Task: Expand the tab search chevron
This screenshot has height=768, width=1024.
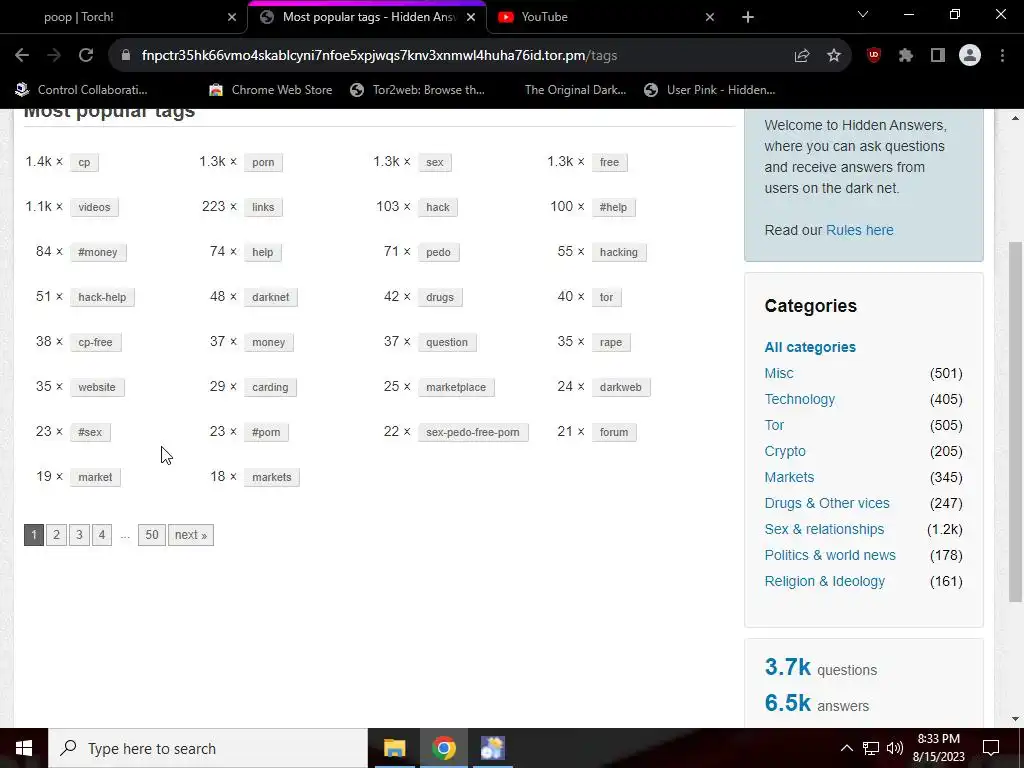Action: (x=863, y=14)
